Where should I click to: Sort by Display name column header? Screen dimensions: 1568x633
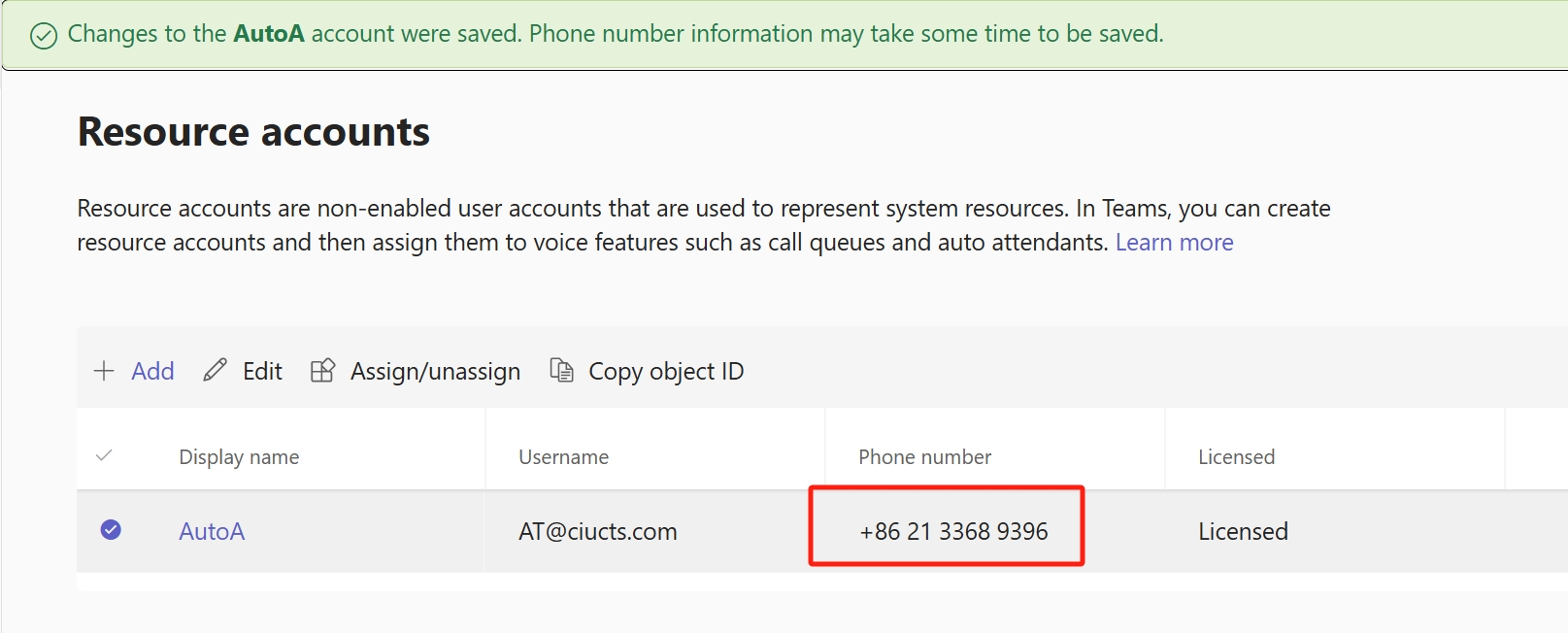239,457
